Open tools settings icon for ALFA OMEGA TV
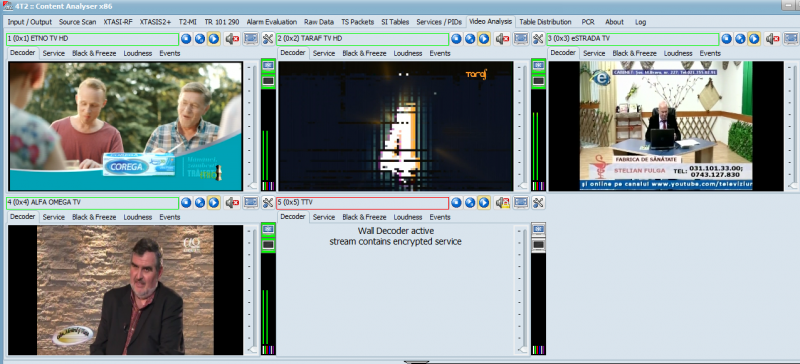The image size is (800, 364). pyautogui.click(x=268, y=203)
